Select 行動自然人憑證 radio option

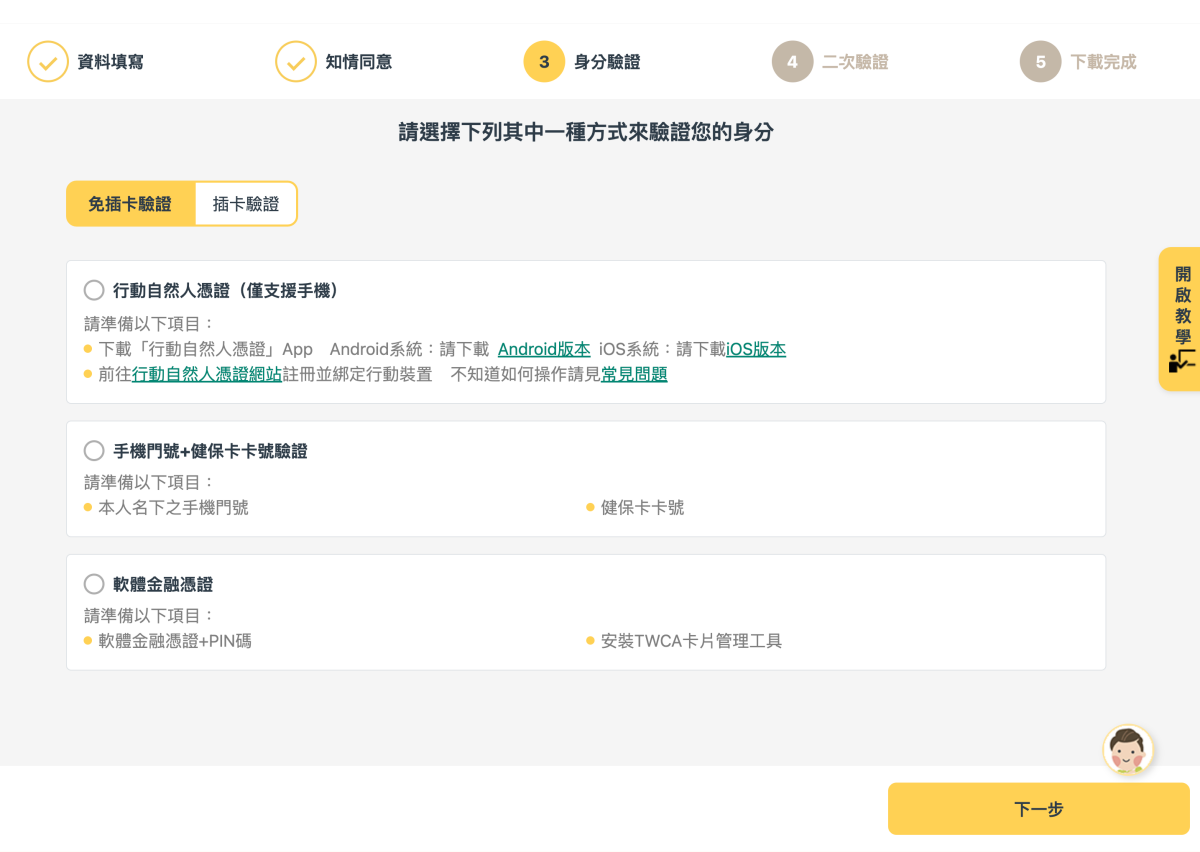pos(94,290)
